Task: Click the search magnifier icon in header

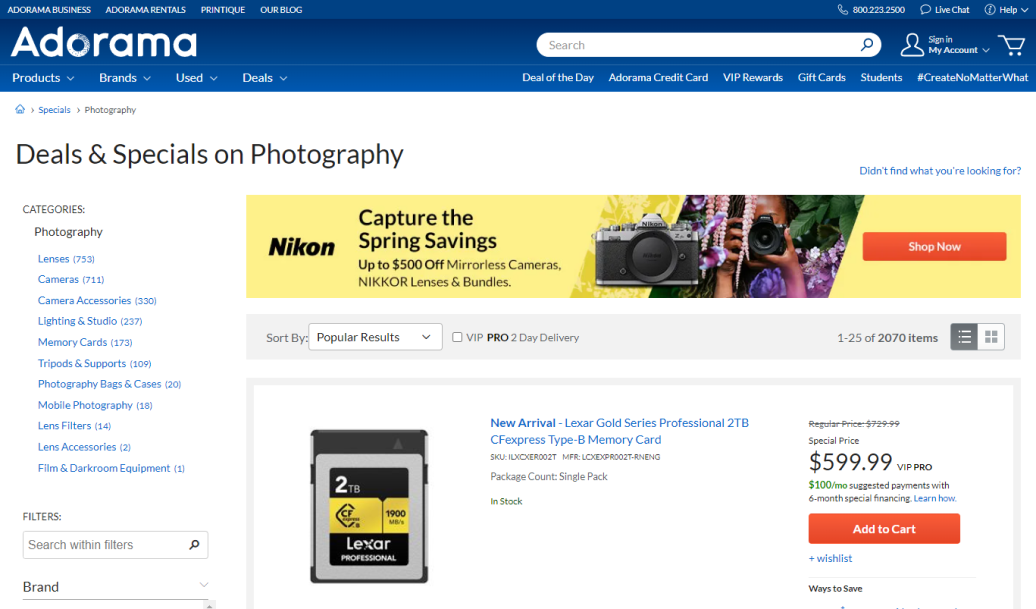Action: tap(867, 45)
